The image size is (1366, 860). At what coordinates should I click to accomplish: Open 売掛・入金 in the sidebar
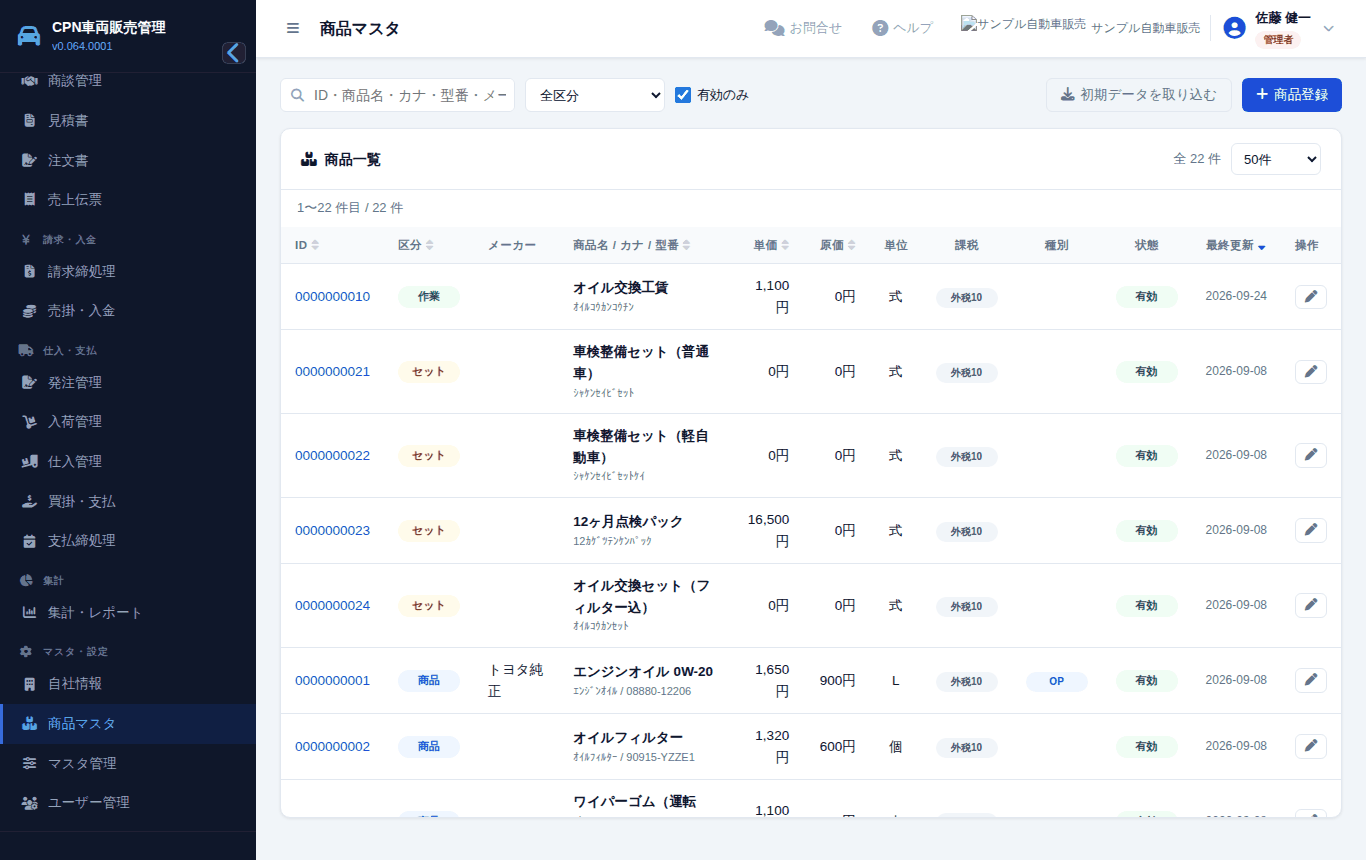point(128,311)
